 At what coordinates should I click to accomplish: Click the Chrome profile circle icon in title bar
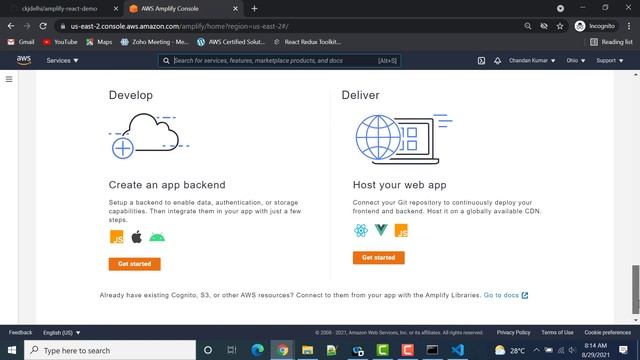(x=560, y=9)
